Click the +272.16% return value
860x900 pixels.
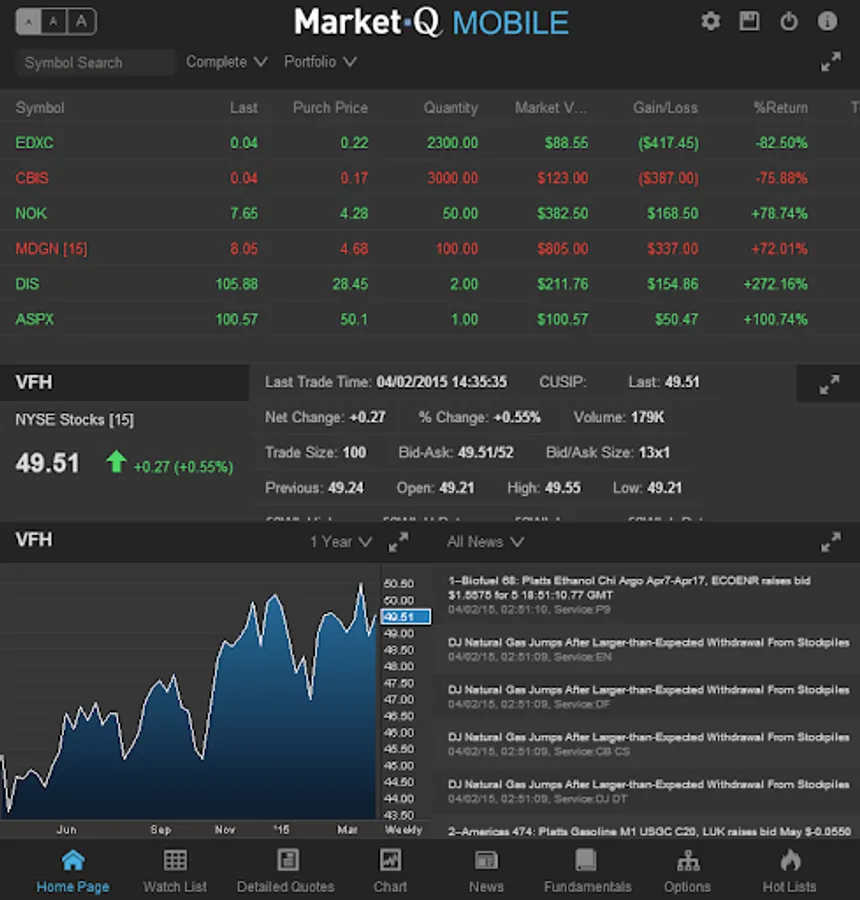click(776, 284)
